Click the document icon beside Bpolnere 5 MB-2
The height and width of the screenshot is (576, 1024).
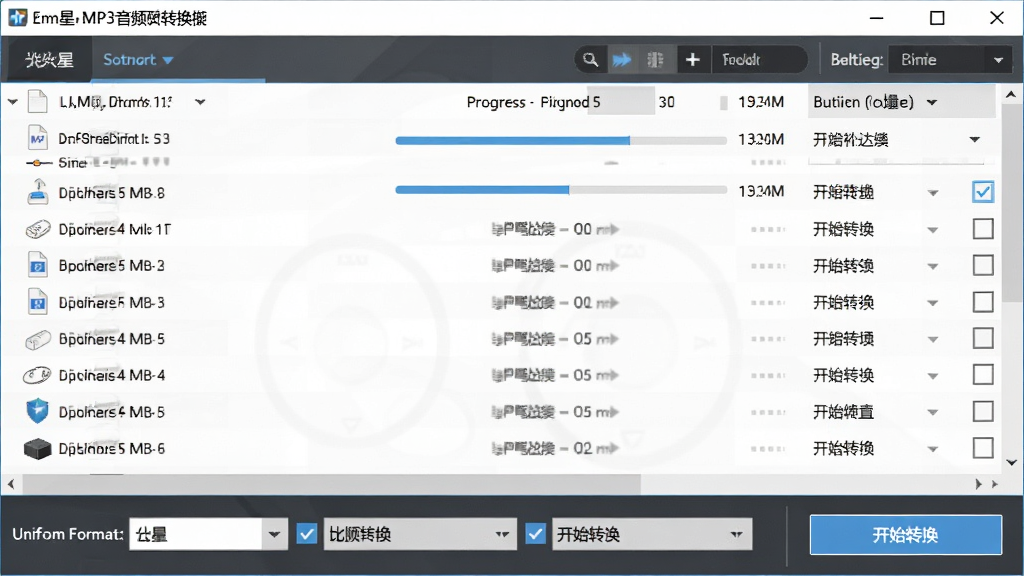click(x=38, y=266)
